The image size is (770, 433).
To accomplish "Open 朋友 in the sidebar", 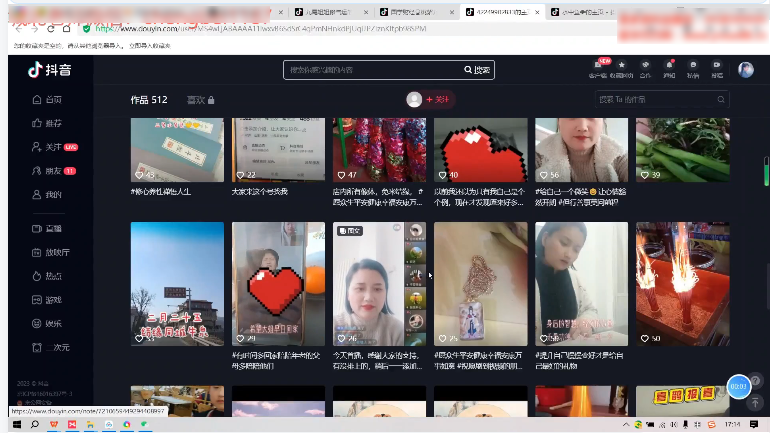I will click(x=54, y=171).
